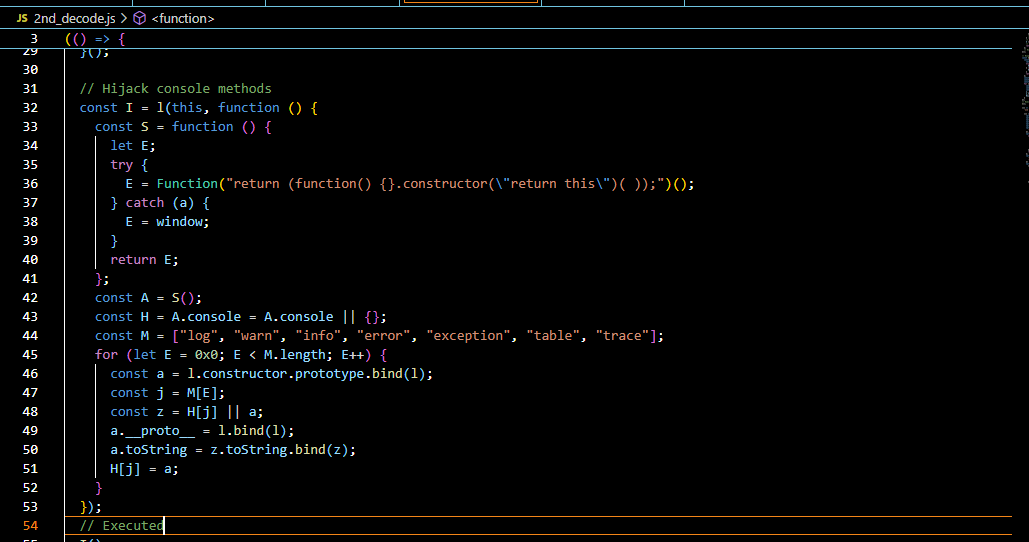Click the word window on line 38

182,222
